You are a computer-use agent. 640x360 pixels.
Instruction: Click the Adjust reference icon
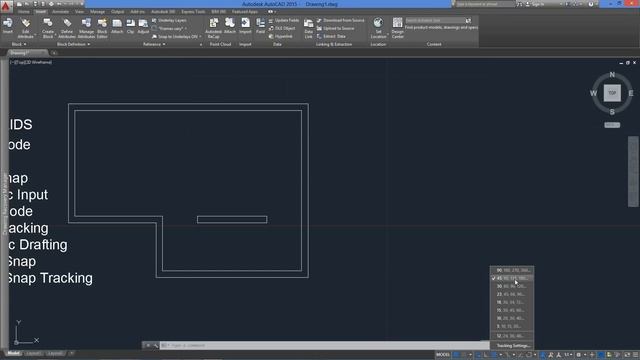click(143, 25)
